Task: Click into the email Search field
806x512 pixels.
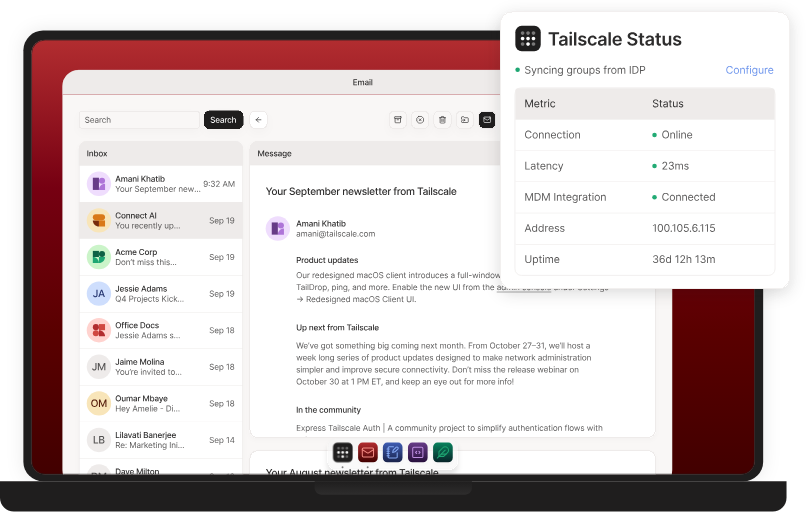Action: coord(140,120)
